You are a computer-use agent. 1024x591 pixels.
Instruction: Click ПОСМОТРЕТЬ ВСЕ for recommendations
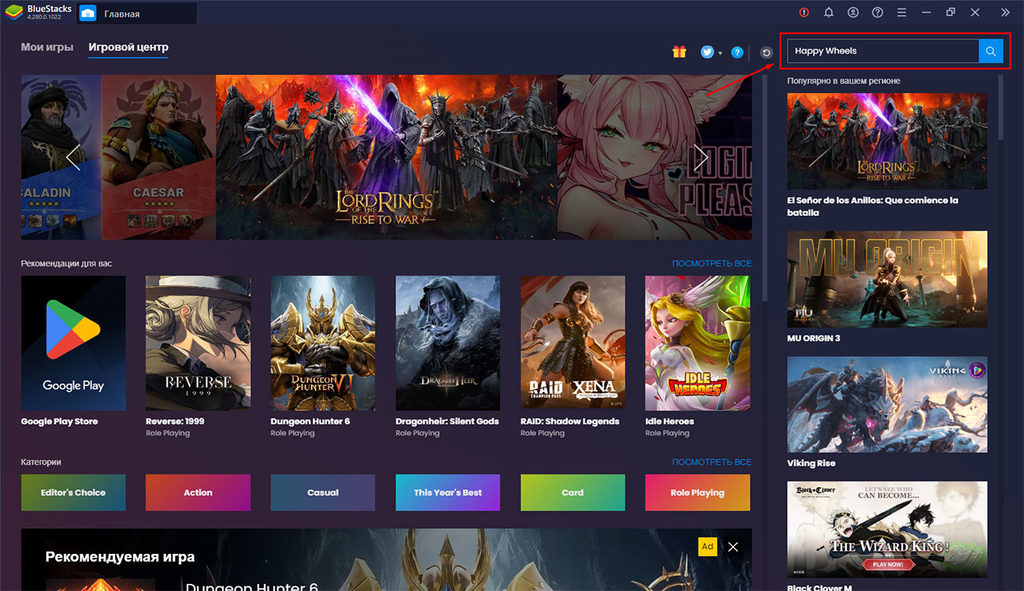coord(711,263)
